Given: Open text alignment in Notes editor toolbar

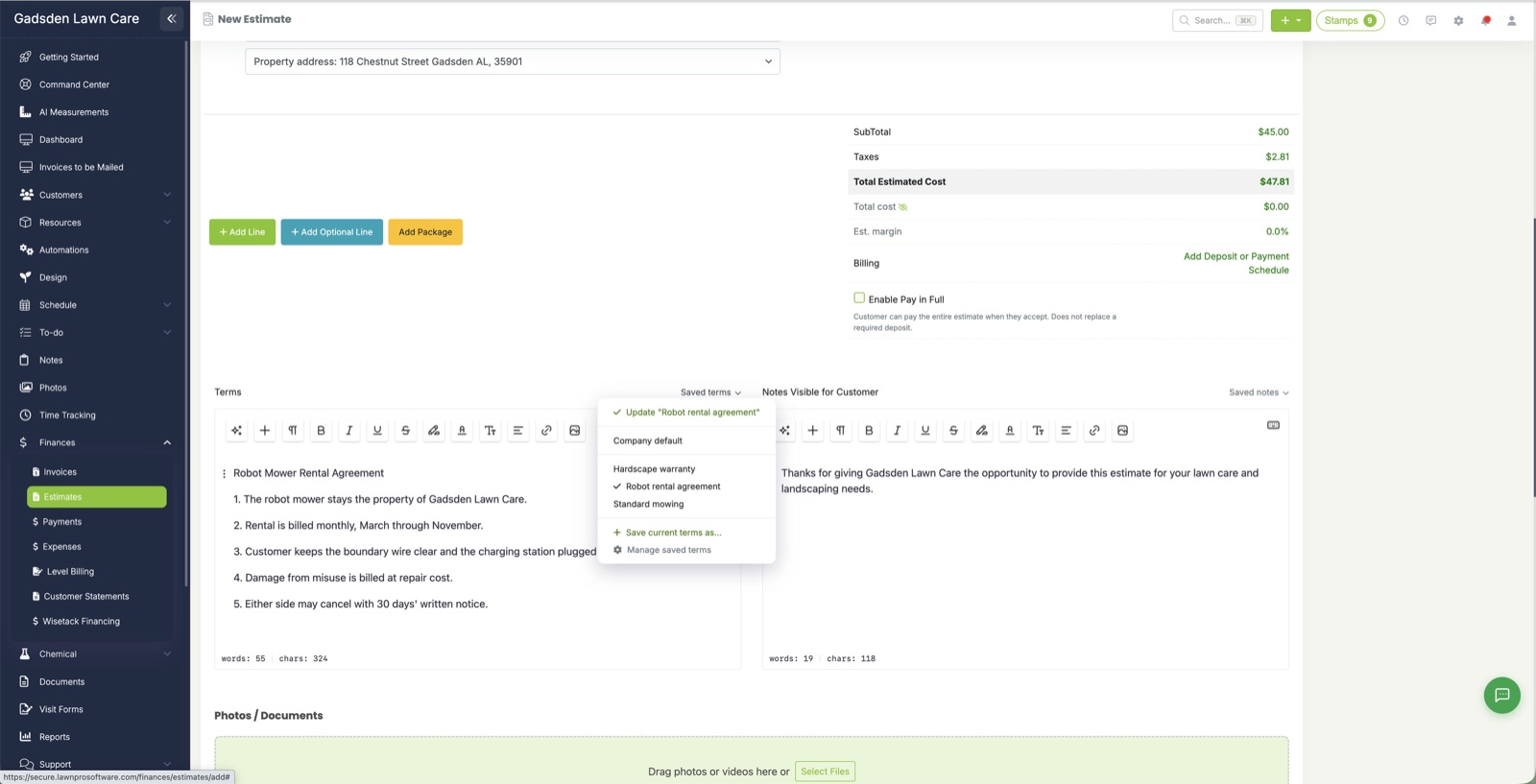Looking at the screenshot, I should click(x=1066, y=431).
